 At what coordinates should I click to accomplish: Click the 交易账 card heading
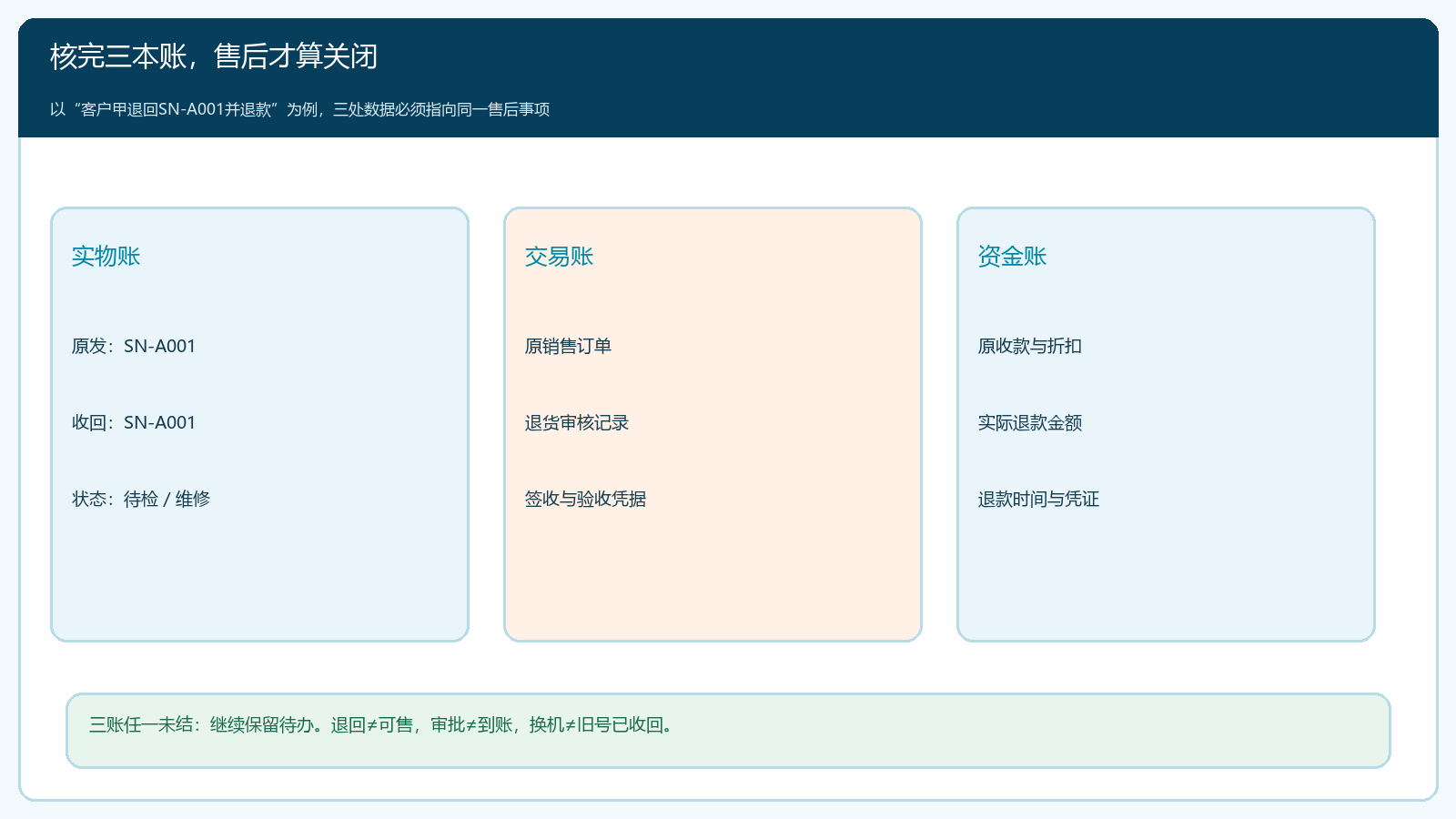point(560,257)
